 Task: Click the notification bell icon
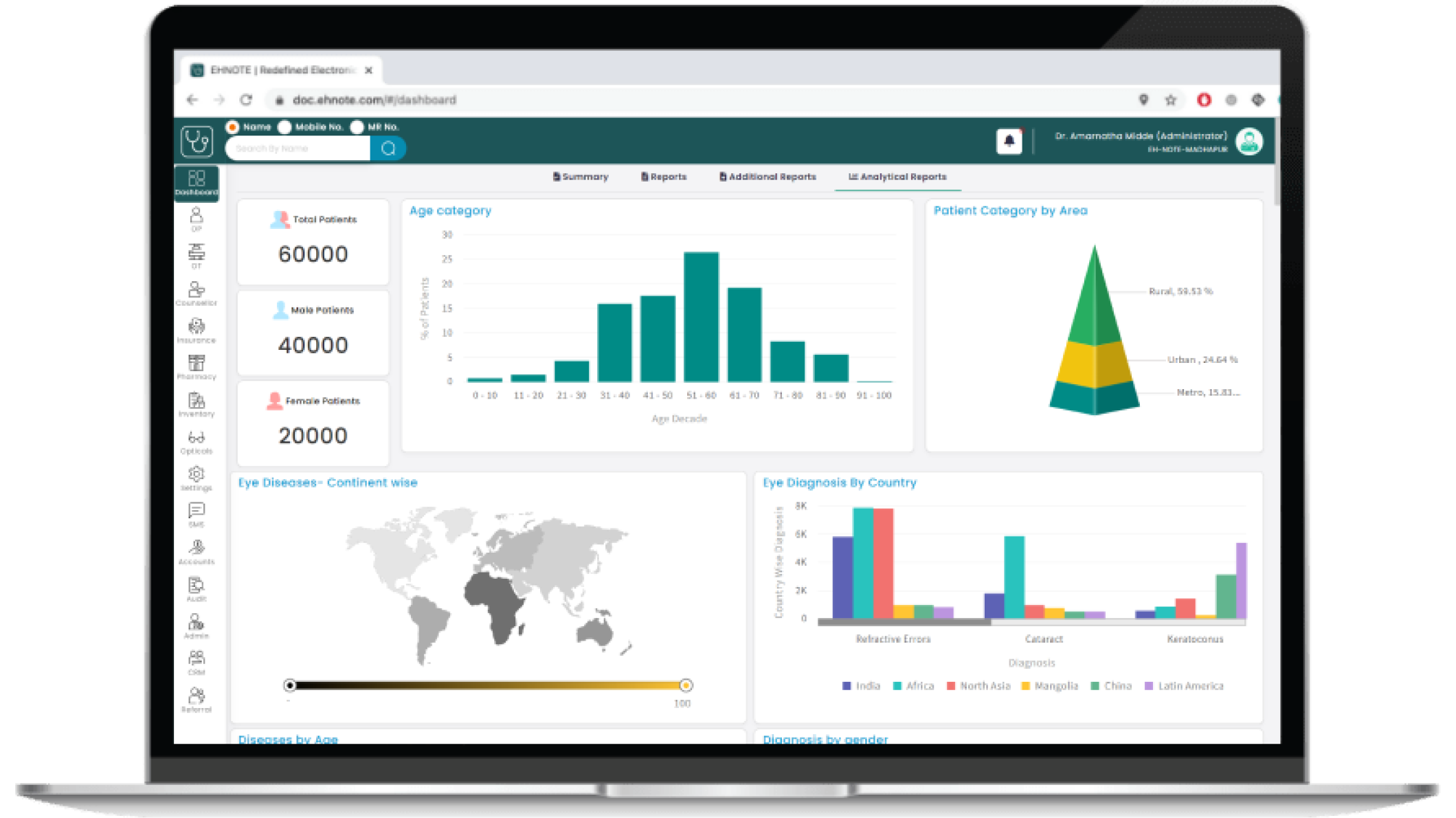click(1009, 140)
